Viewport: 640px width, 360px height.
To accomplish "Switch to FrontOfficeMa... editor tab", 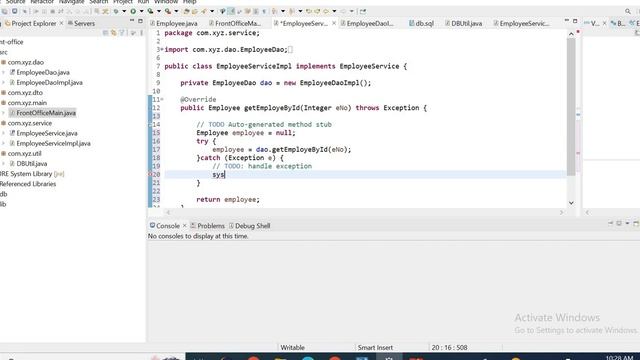I will [x=235, y=23].
